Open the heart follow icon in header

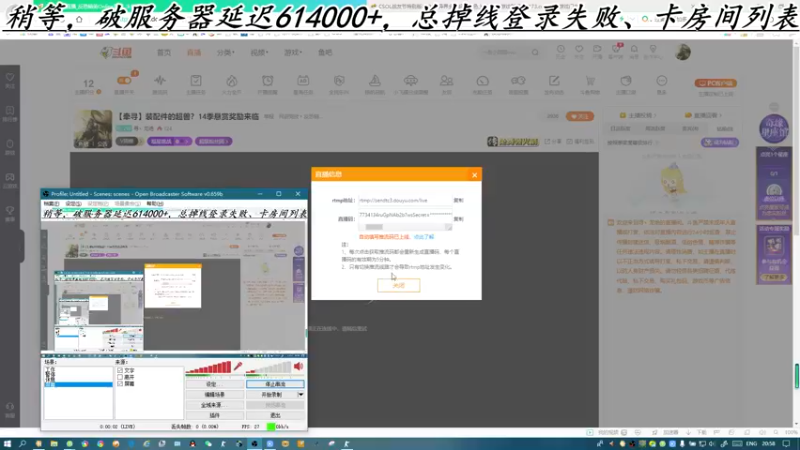pos(579,49)
